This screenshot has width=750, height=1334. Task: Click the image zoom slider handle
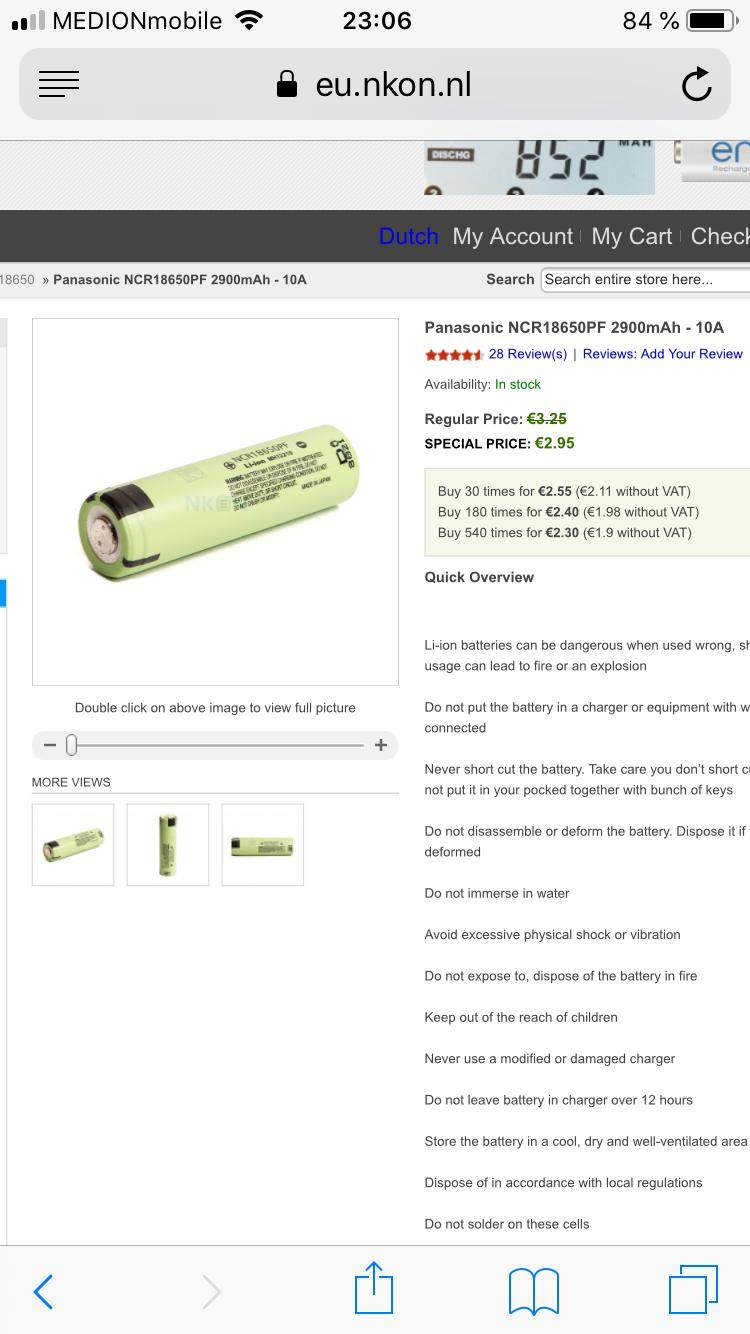click(x=71, y=745)
